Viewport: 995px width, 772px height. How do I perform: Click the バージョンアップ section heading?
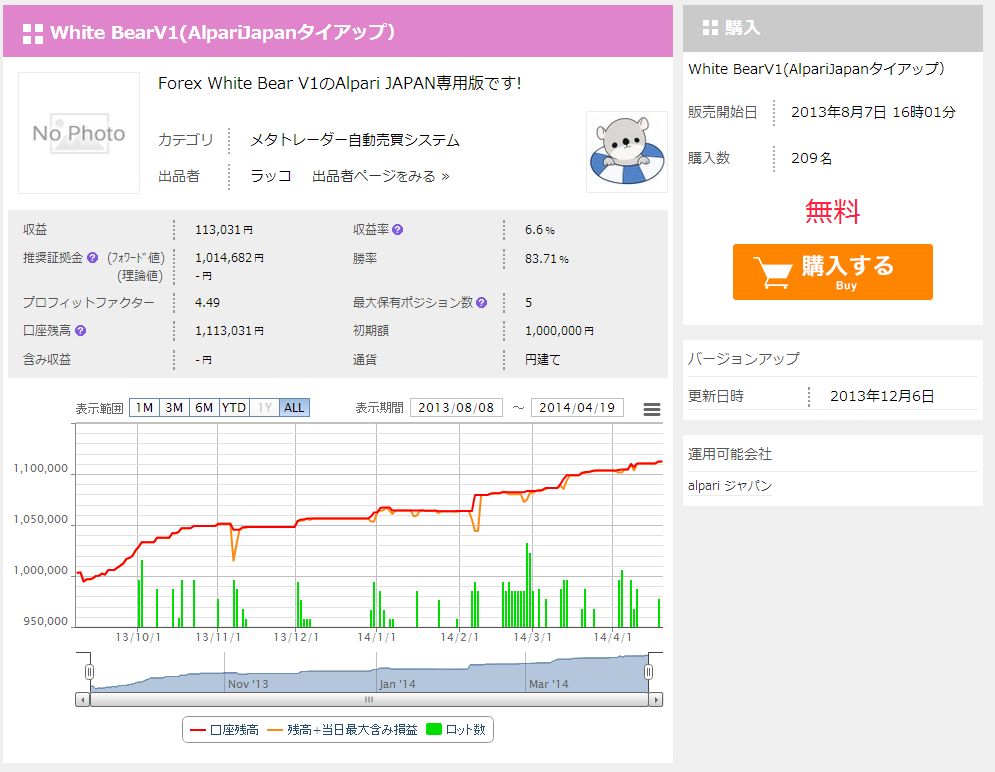[x=744, y=358]
